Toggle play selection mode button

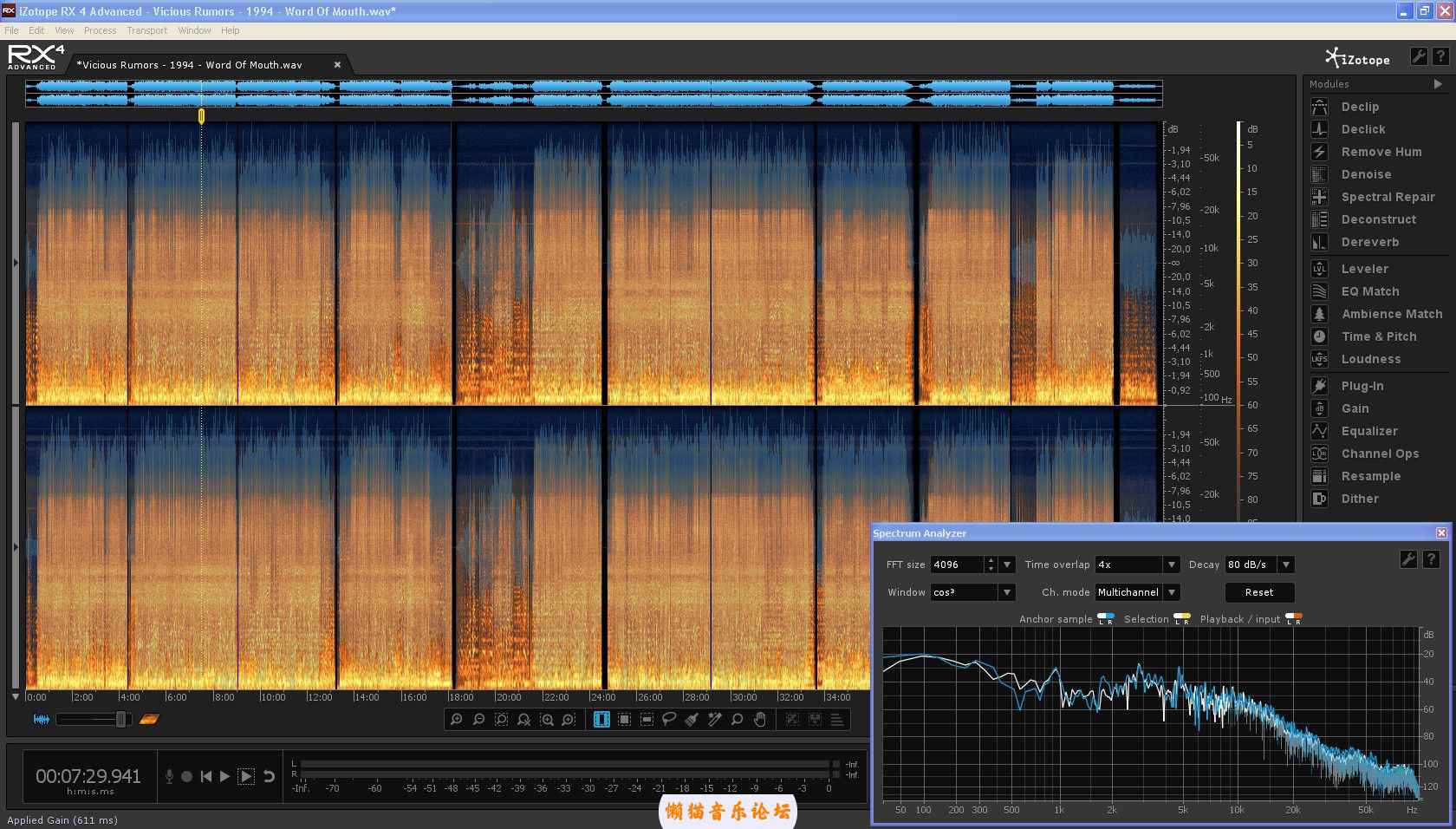tap(246, 776)
